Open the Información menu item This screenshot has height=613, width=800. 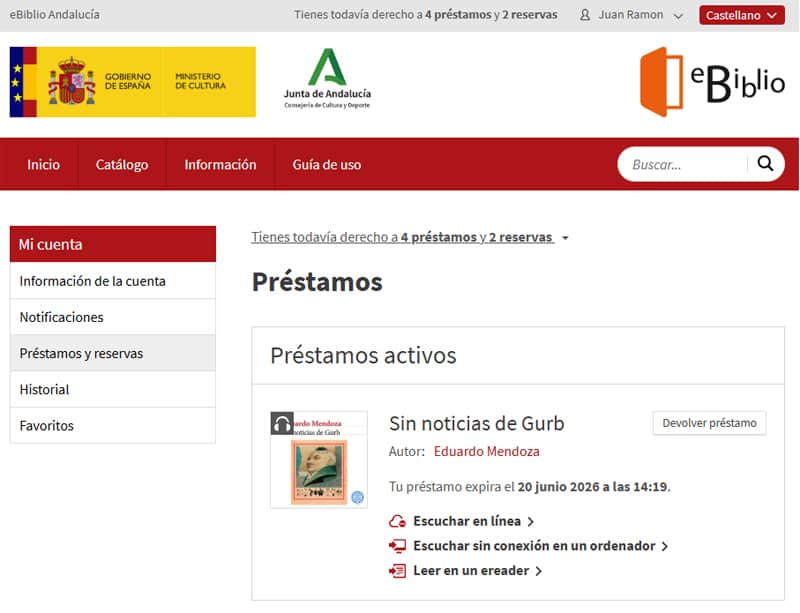[x=220, y=164]
